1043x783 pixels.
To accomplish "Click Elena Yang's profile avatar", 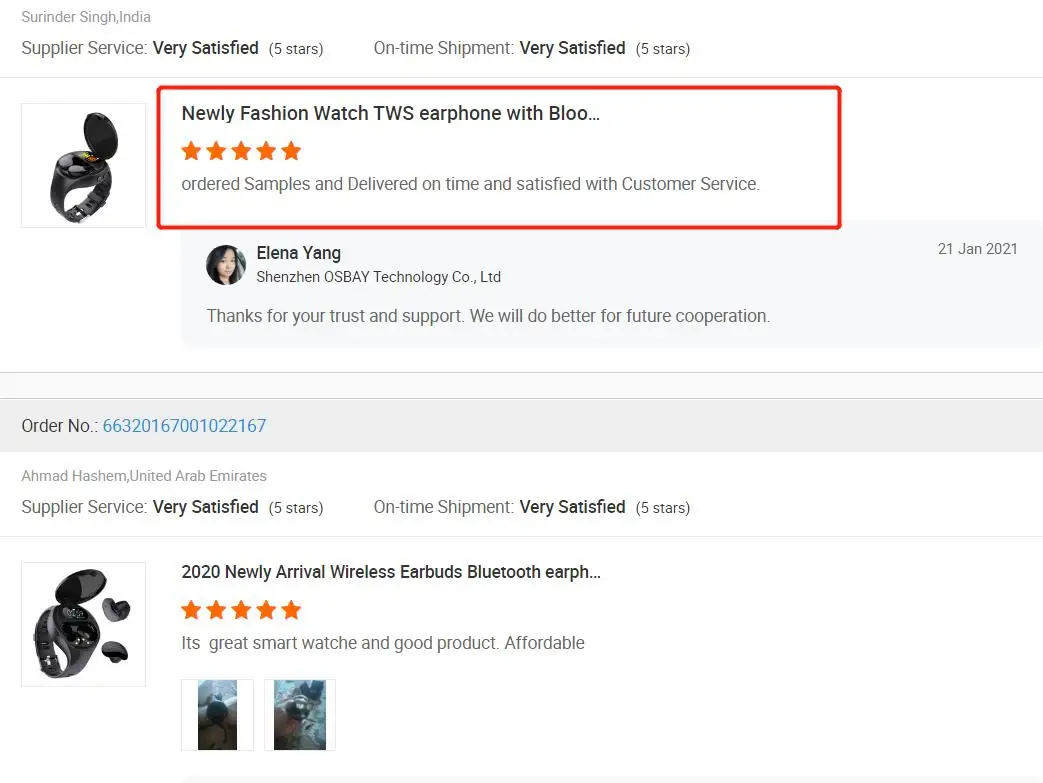I will tap(226, 265).
